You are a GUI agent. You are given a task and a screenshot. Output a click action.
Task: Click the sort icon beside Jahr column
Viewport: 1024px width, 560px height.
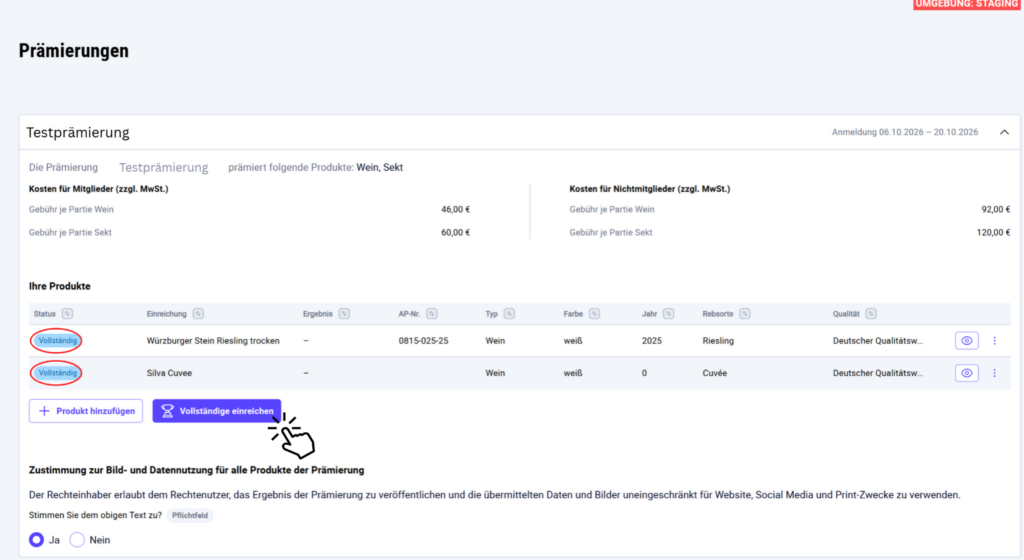coord(668,314)
